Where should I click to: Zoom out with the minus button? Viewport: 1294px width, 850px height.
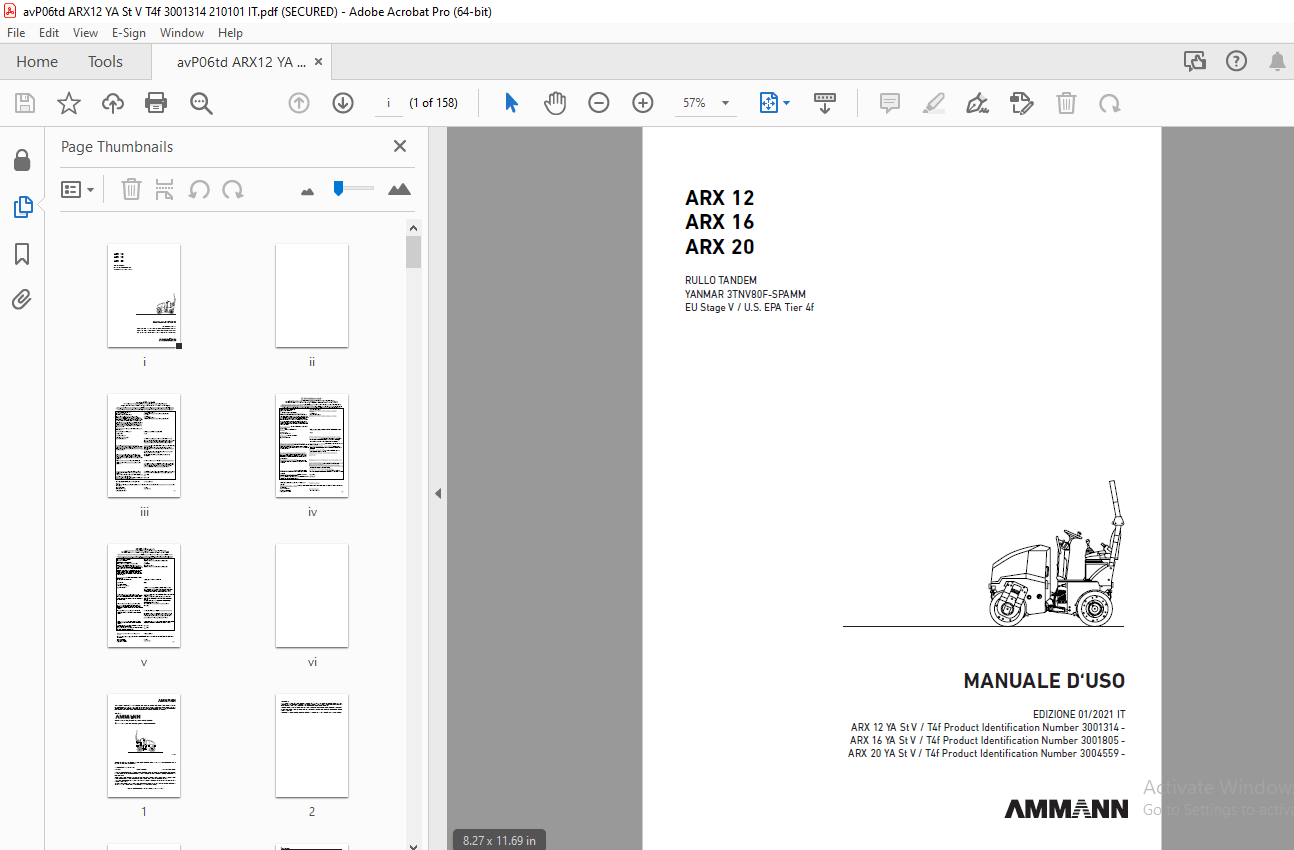click(599, 103)
